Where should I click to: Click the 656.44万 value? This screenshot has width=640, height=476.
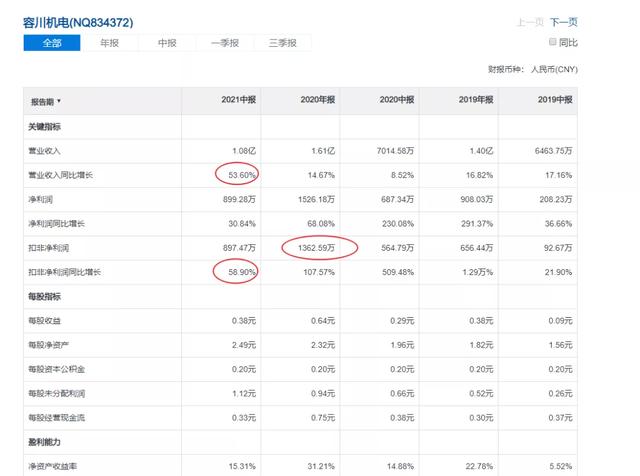477,248
